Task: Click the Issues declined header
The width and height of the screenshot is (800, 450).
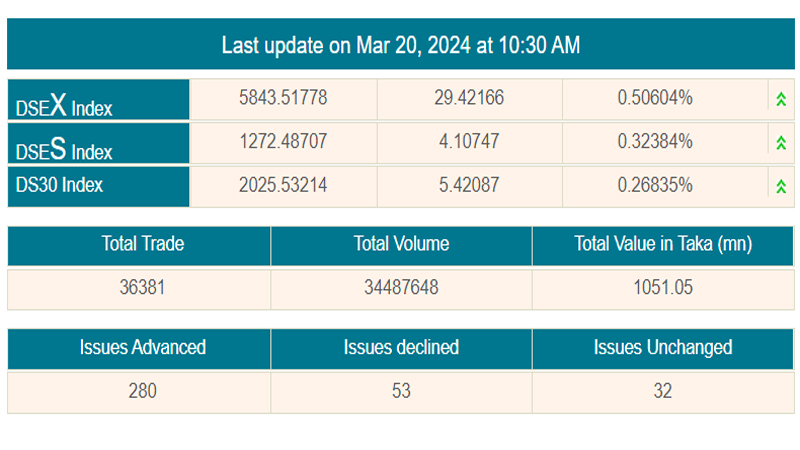Action: (401, 348)
